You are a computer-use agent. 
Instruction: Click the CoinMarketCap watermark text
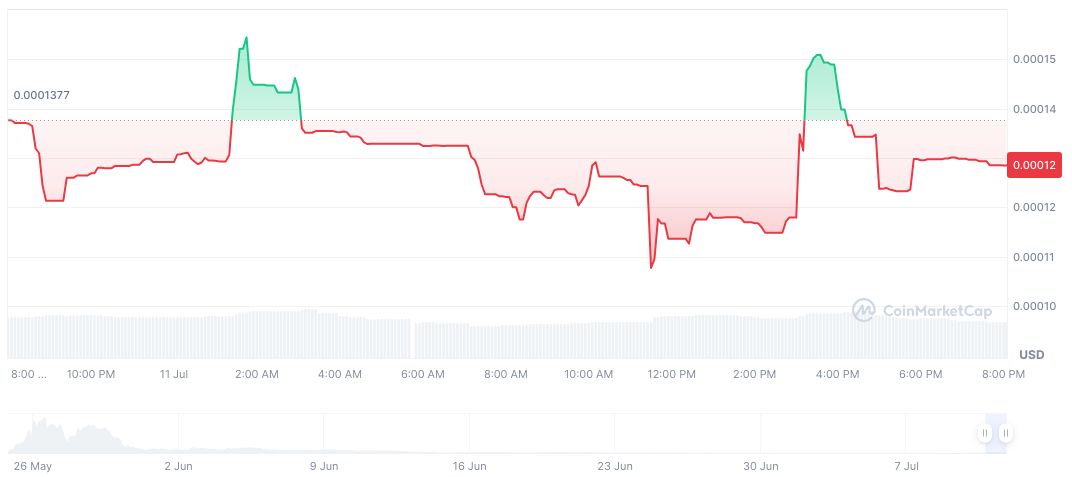pos(937,312)
